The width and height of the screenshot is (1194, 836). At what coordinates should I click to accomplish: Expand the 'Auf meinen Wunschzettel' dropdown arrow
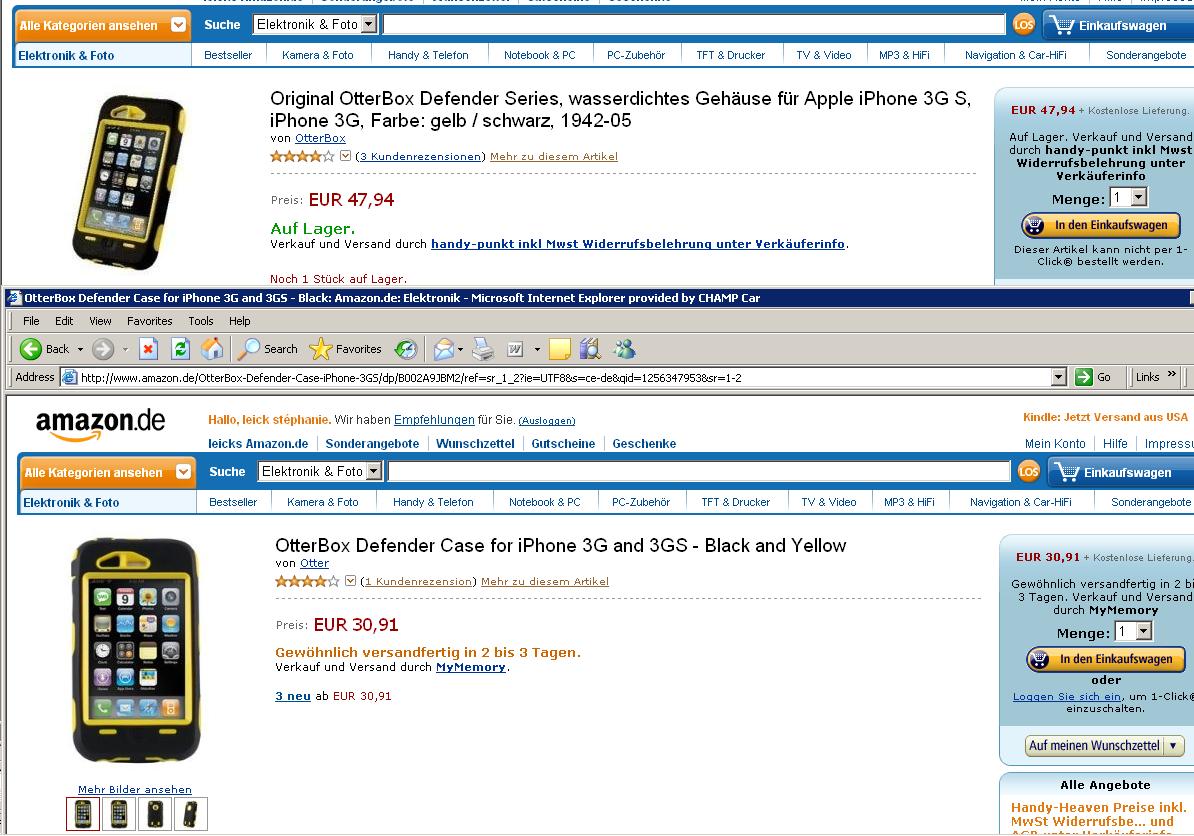(1173, 746)
